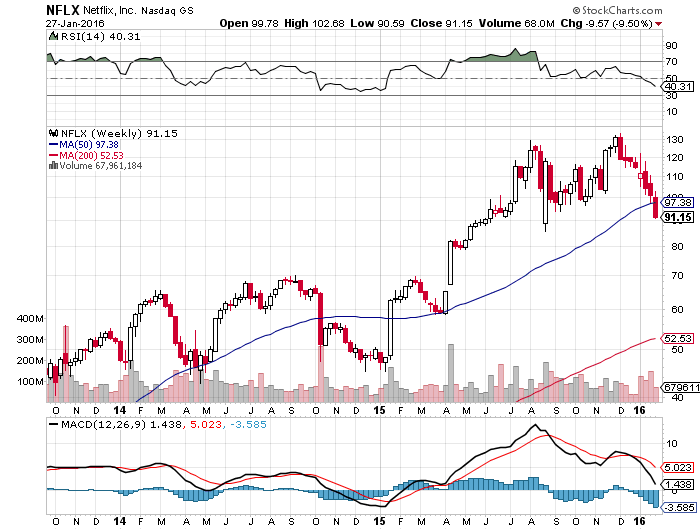Click the "Volume 68.0M" header value
Viewport: 700px width, 530px height.
[517, 23]
